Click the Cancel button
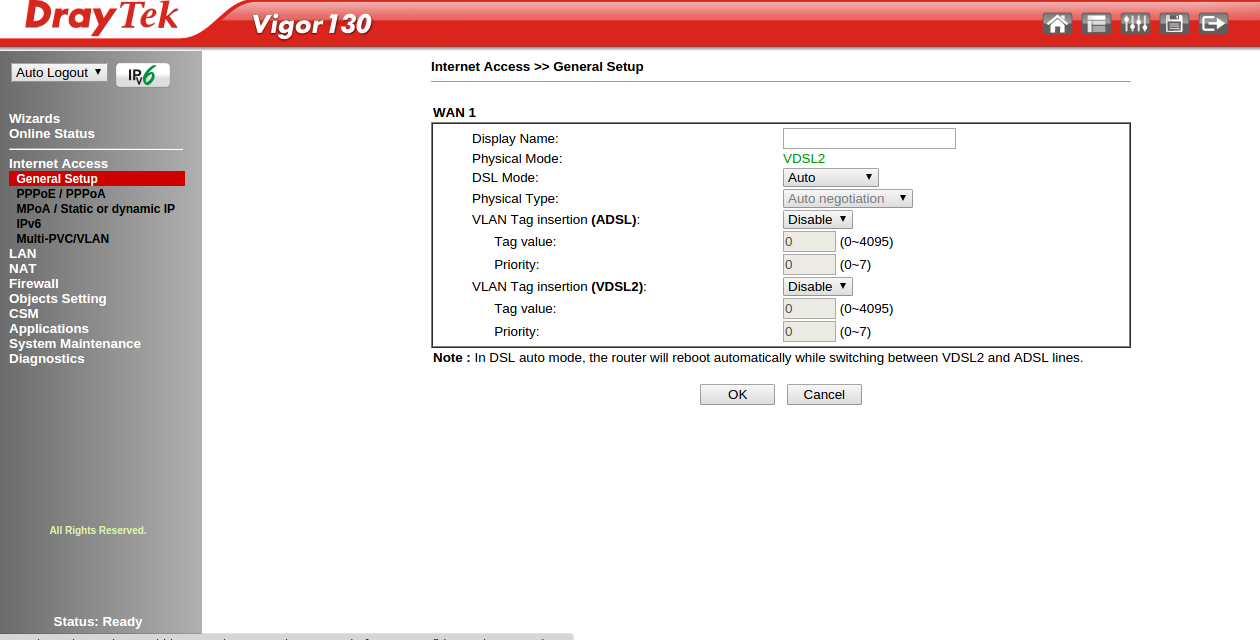 click(824, 394)
